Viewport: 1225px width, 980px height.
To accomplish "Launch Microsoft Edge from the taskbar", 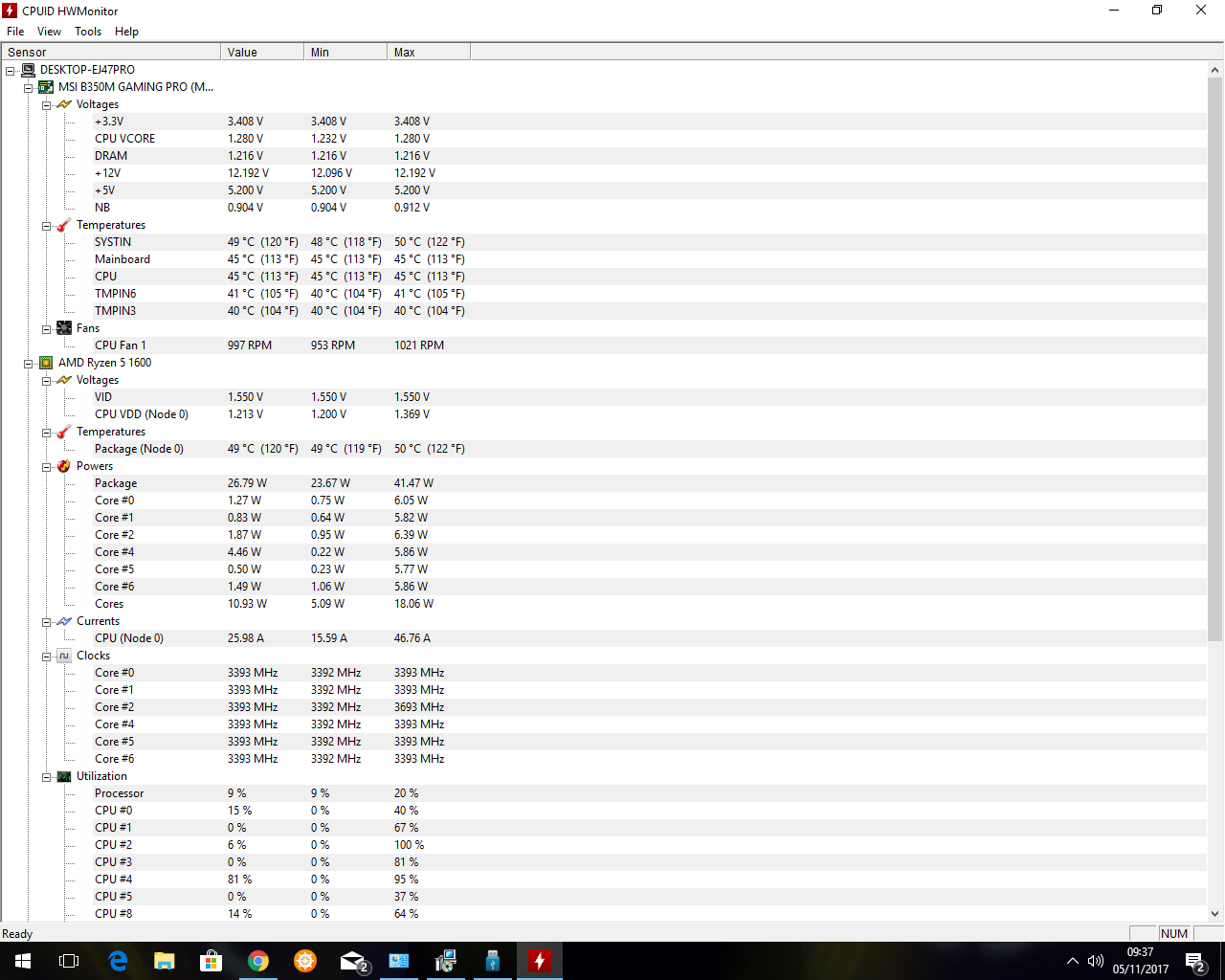I will pos(118,961).
